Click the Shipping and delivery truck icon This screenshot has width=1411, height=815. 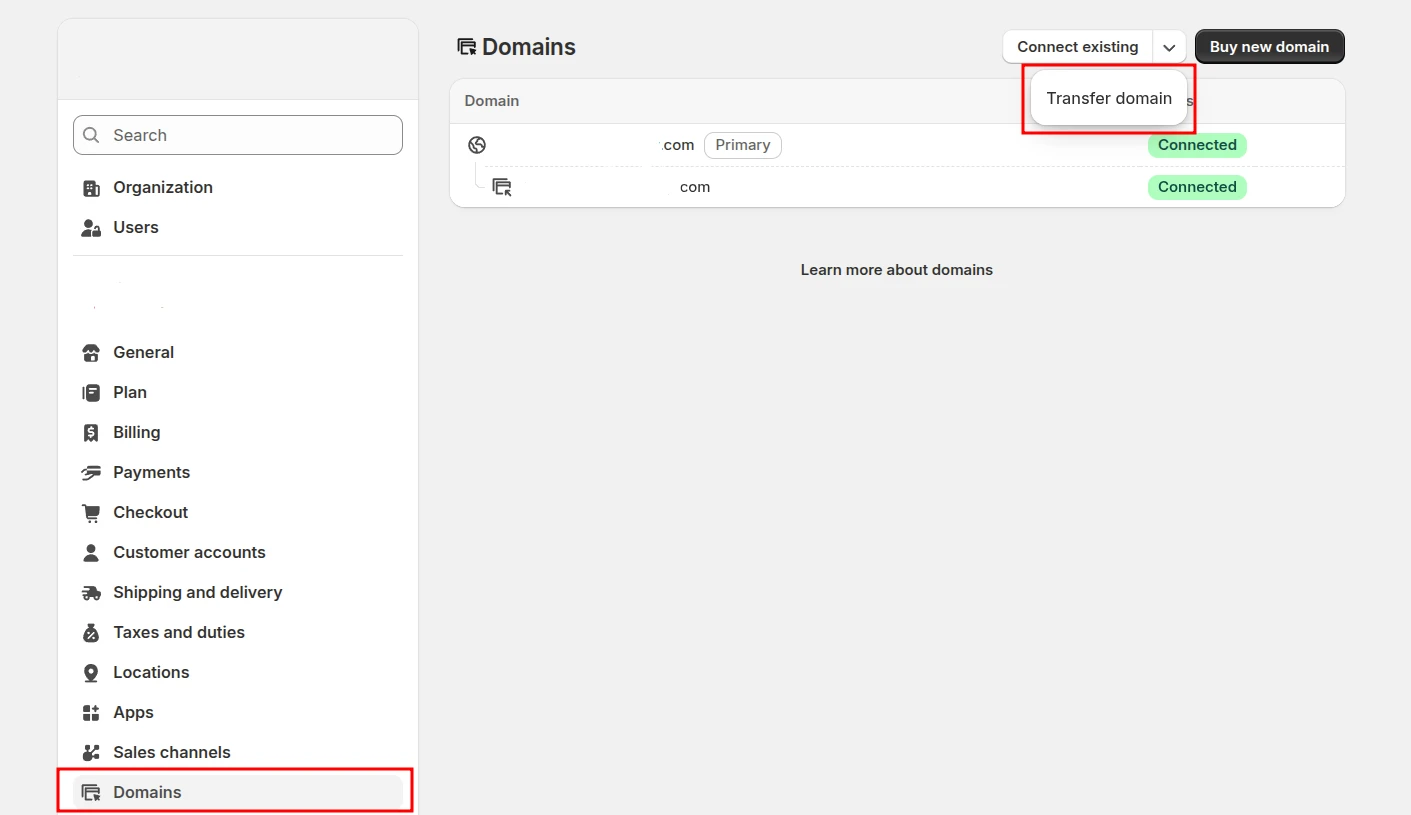pyautogui.click(x=91, y=593)
